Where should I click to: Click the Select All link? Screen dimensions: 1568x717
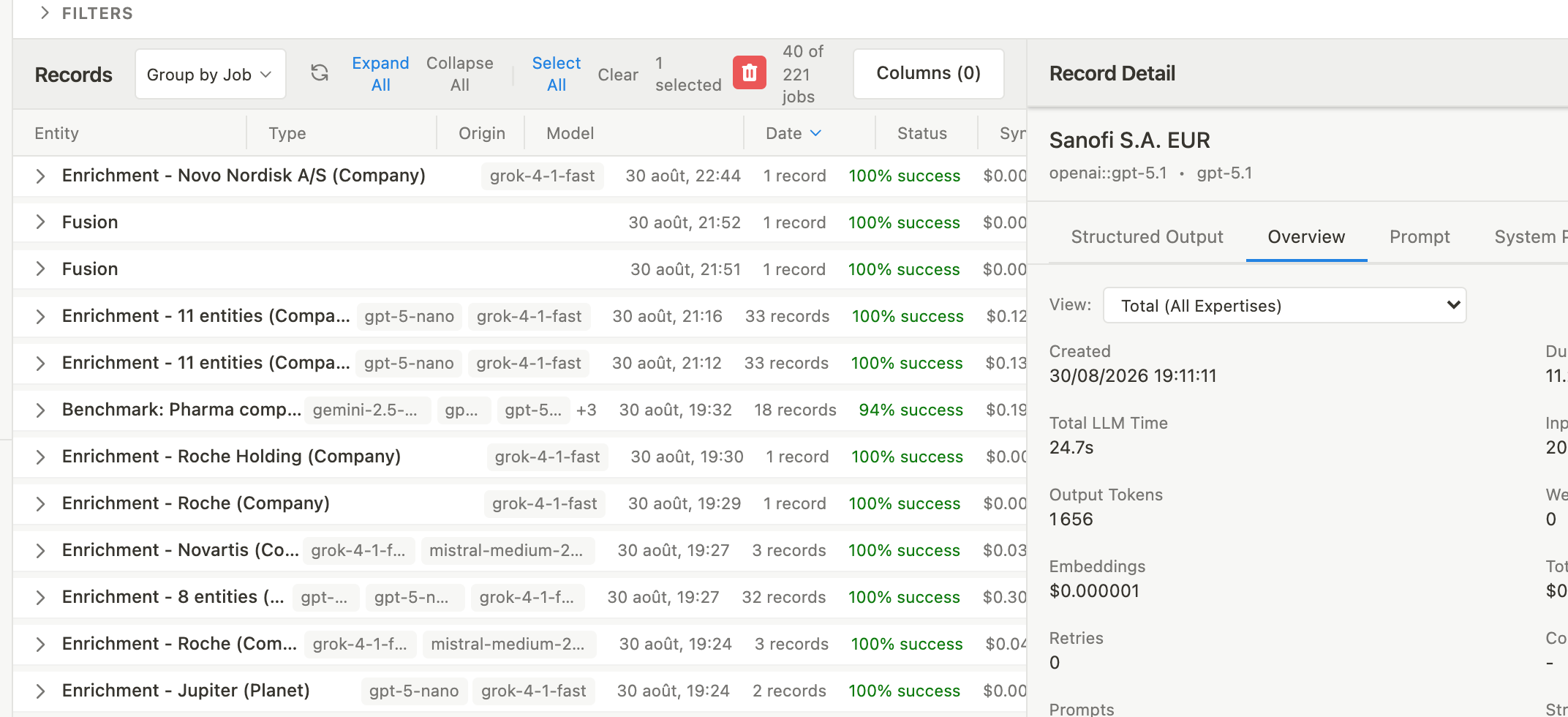pyautogui.click(x=556, y=74)
